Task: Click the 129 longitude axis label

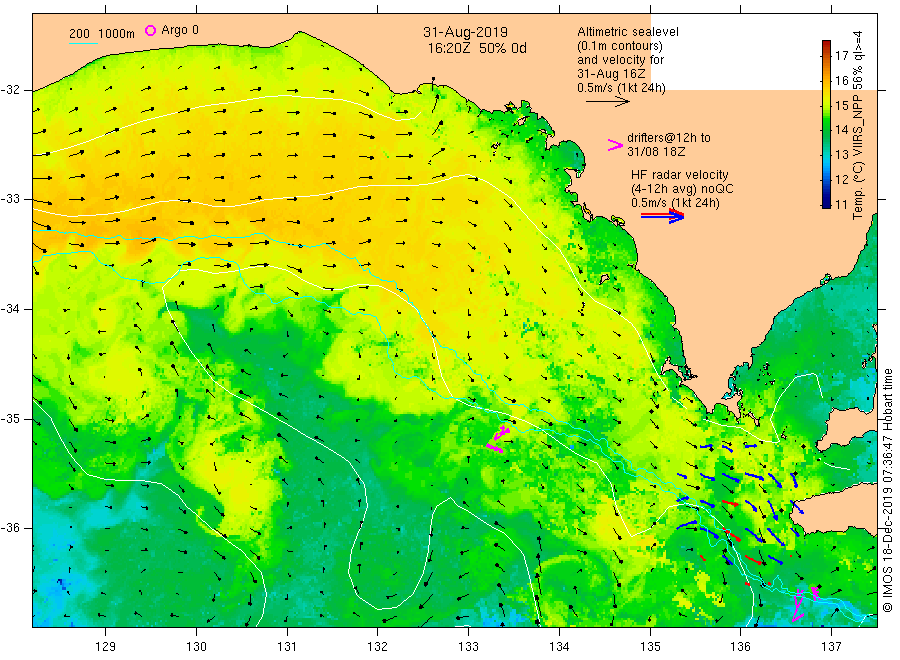Action: [x=106, y=647]
